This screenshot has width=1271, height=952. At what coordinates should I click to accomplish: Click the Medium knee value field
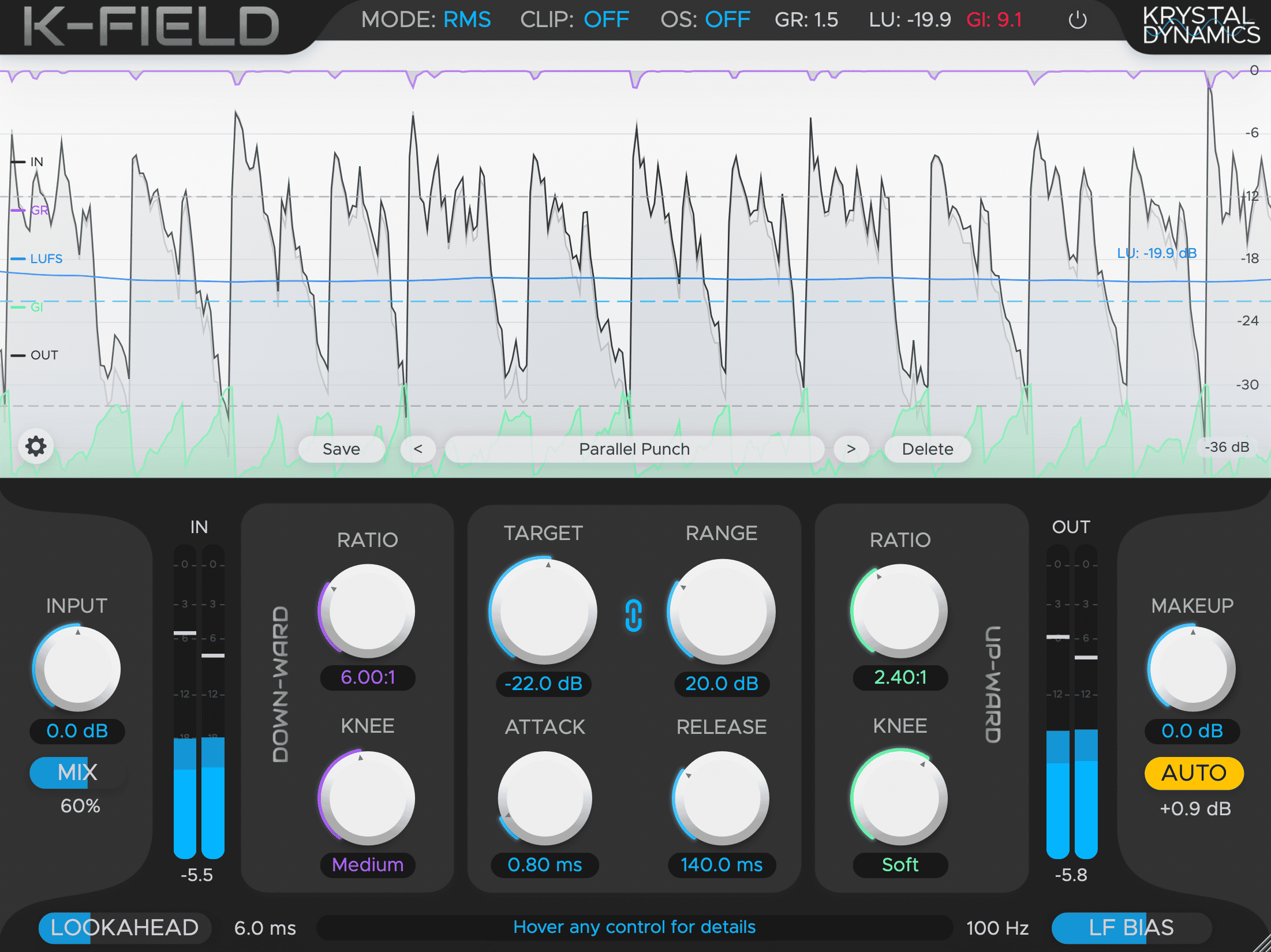[x=368, y=865]
